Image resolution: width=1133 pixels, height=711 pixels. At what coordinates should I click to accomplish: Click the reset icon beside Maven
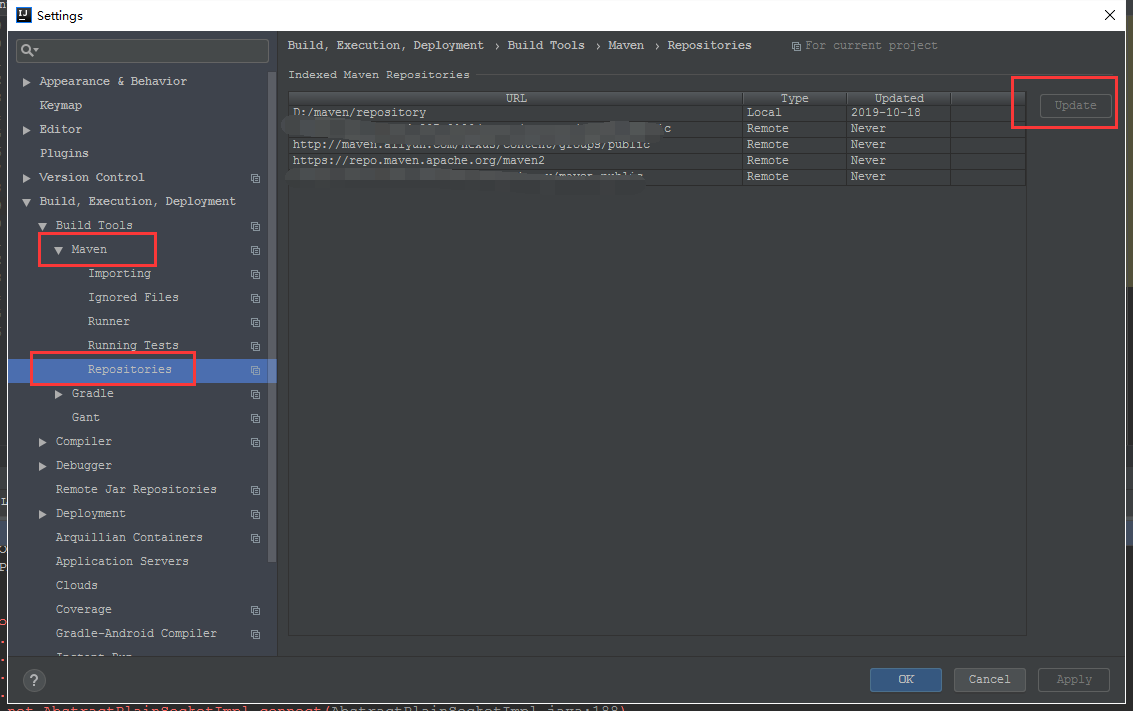tap(255, 250)
